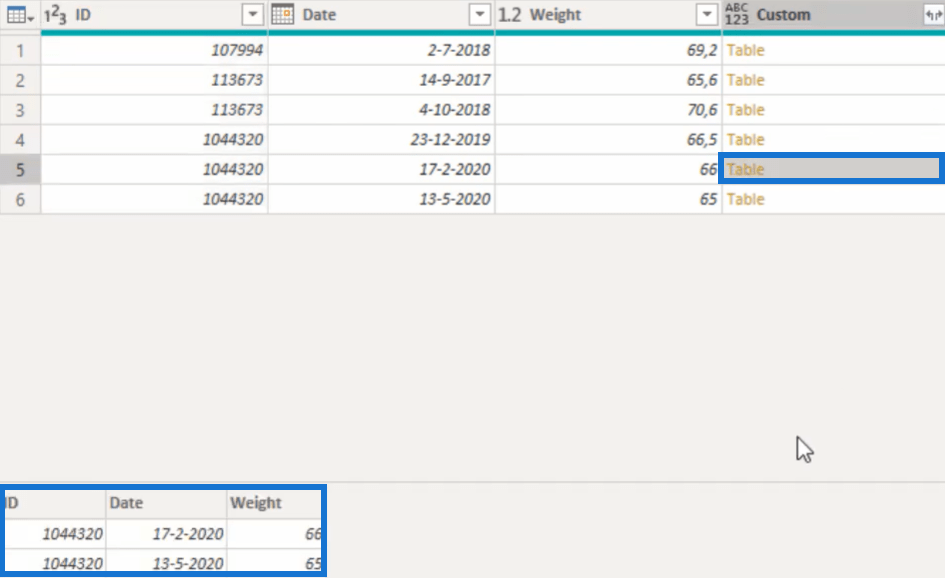
Task: Click the Custom column ABC123 type icon
Action: pyautogui.click(x=736, y=14)
